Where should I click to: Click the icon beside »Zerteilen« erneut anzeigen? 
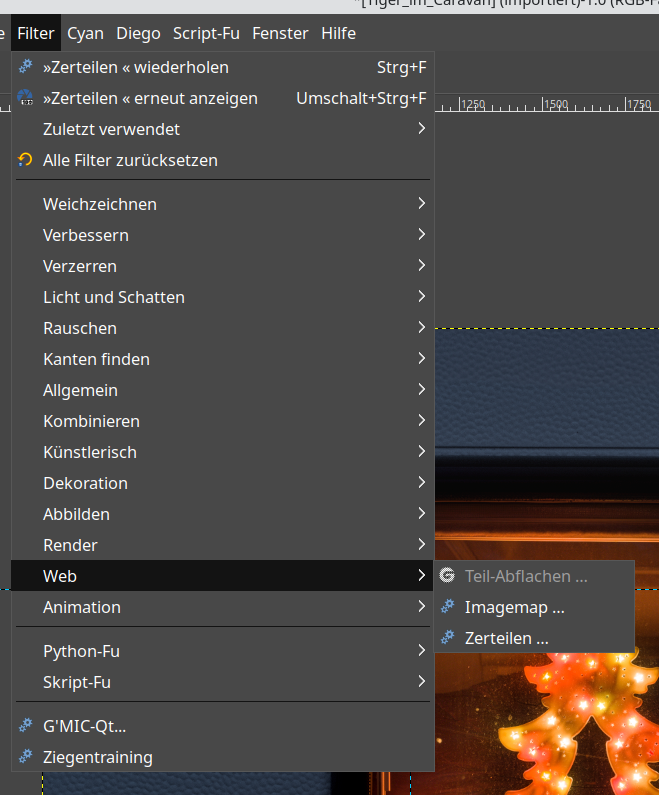click(x=26, y=98)
